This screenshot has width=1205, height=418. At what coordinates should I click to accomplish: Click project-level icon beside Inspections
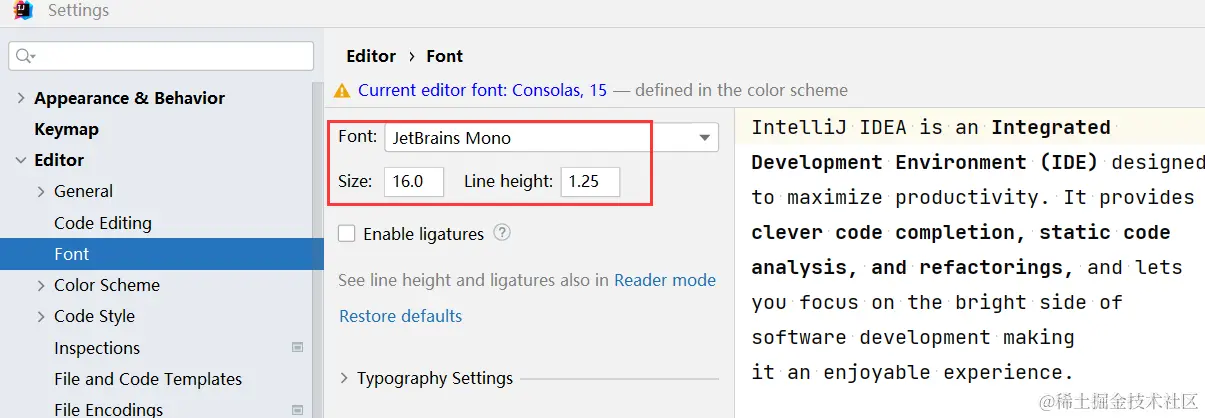point(297,348)
